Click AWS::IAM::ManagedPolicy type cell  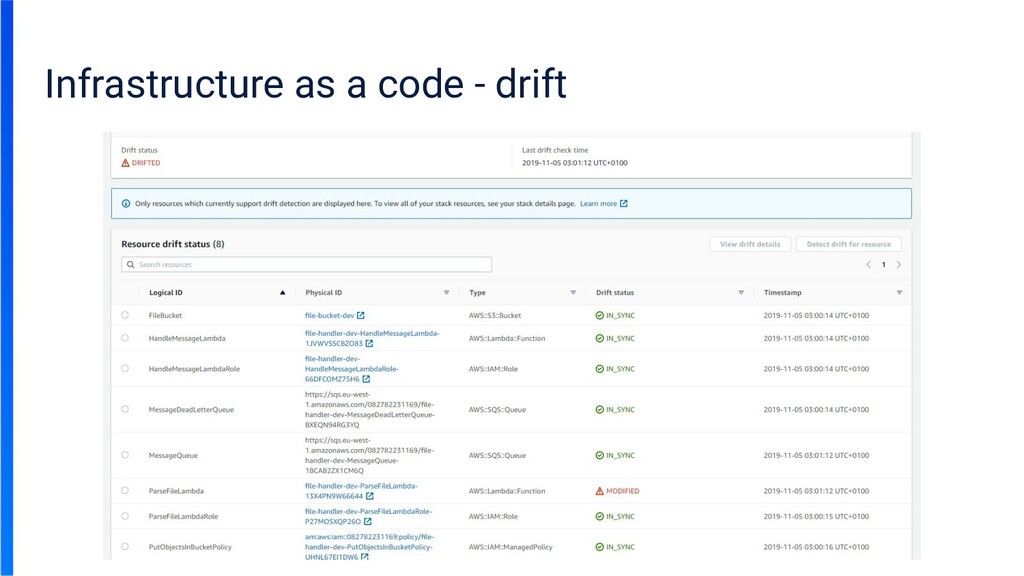[x=511, y=547]
